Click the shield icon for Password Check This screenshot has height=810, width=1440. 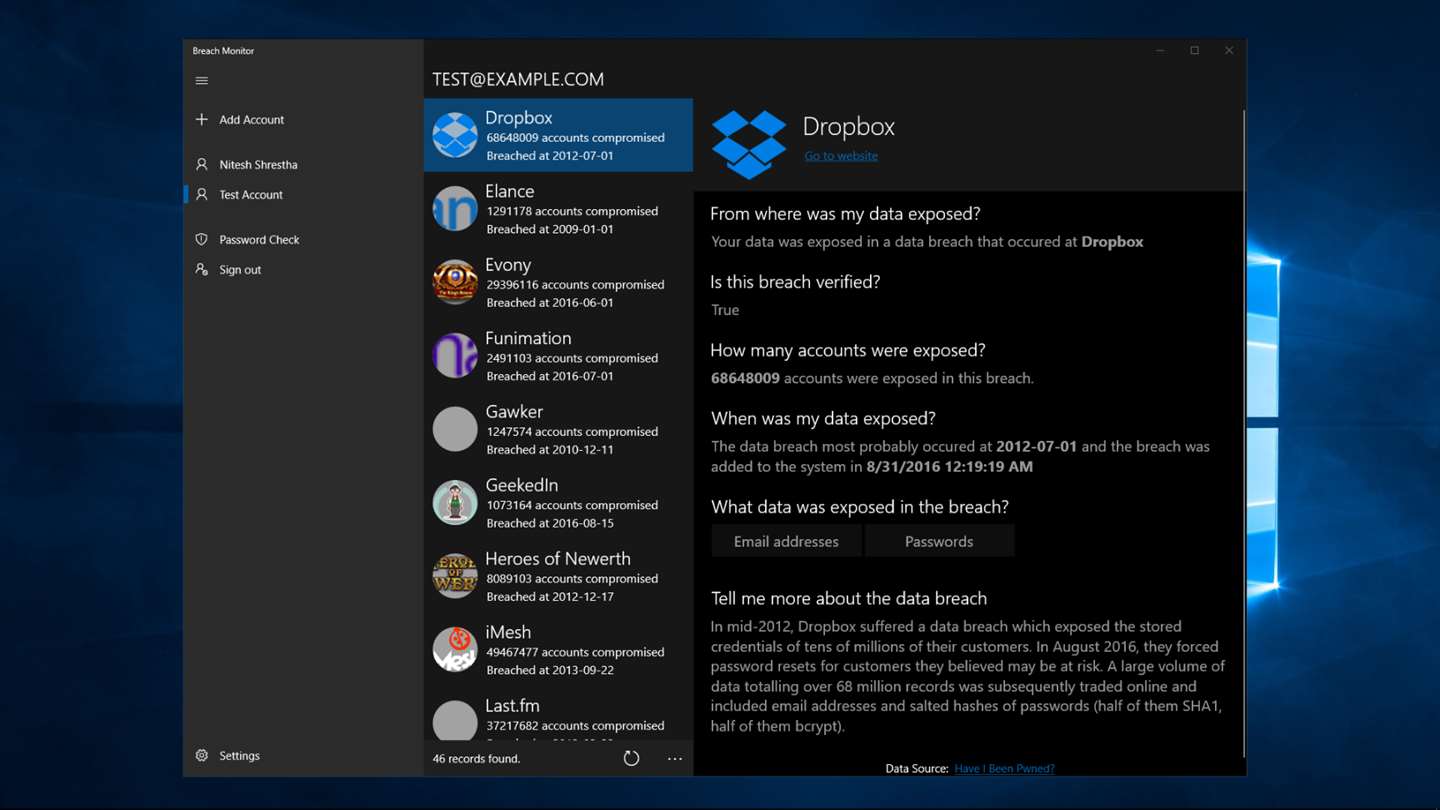click(202, 239)
